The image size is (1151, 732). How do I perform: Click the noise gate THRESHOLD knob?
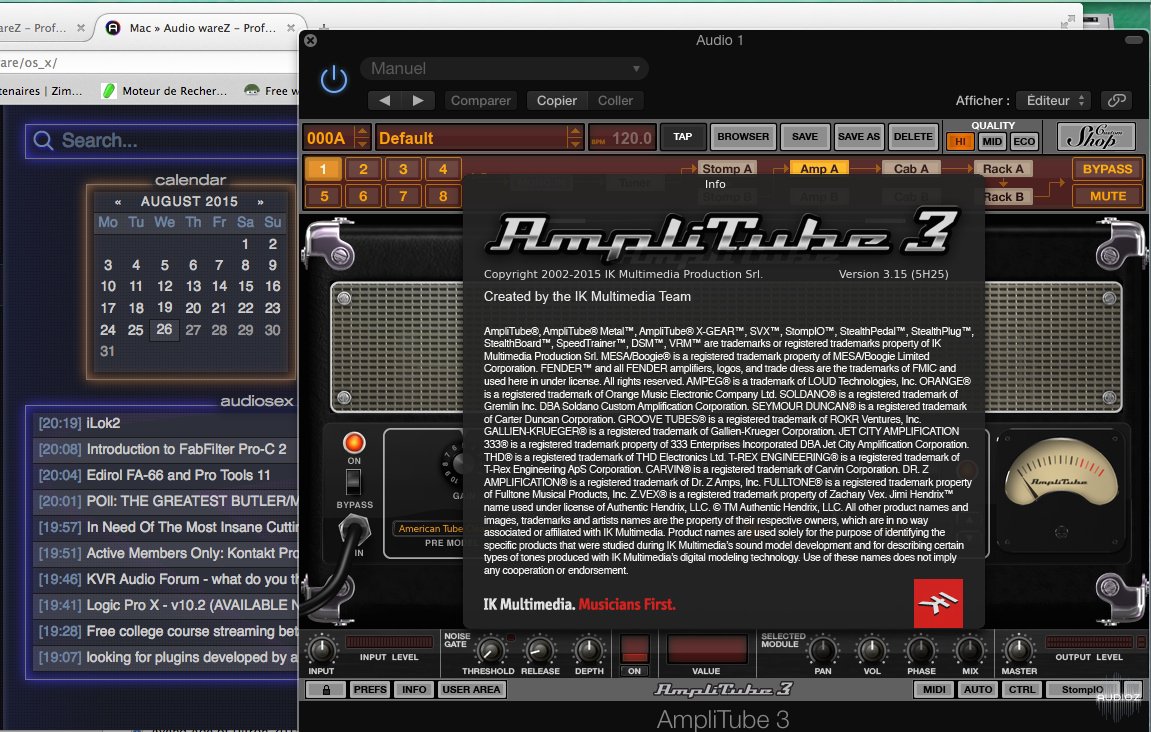point(489,650)
